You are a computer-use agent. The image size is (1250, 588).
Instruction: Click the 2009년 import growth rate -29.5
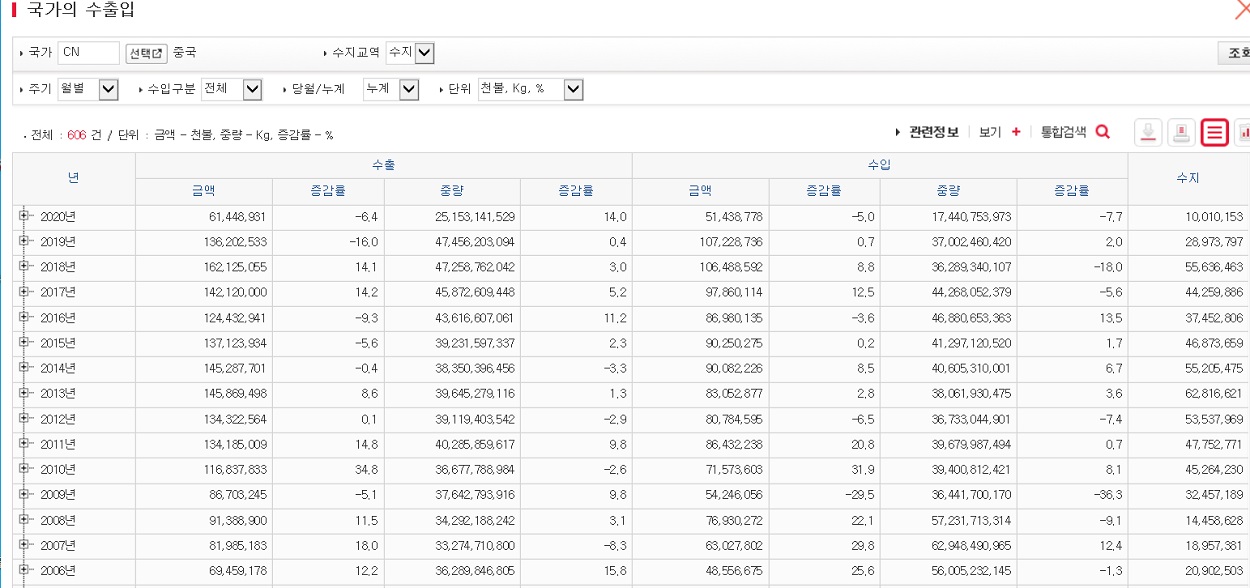pyautogui.click(x=858, y=495)
